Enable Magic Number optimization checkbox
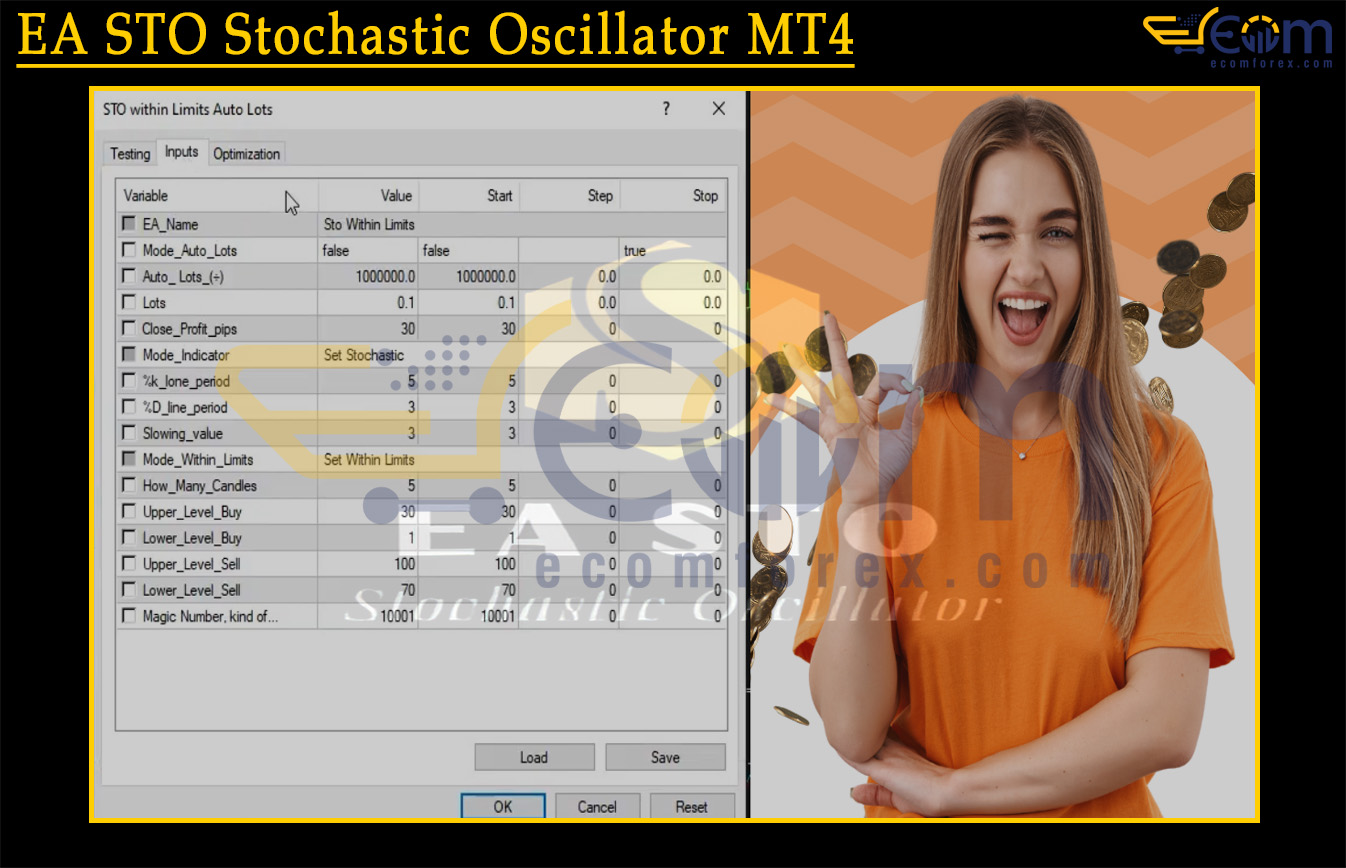The width and height of the screenshot is (1346, 868). tap(129, 616)
